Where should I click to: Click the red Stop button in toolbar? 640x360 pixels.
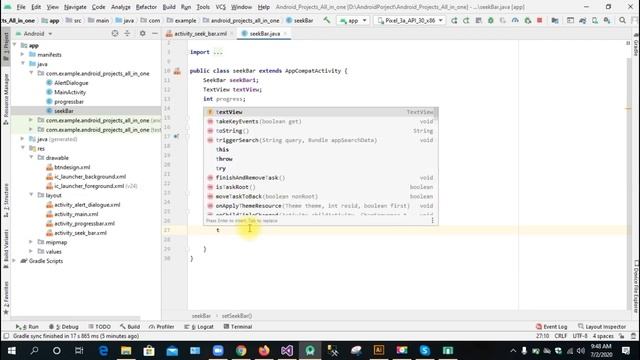point(540,20)
